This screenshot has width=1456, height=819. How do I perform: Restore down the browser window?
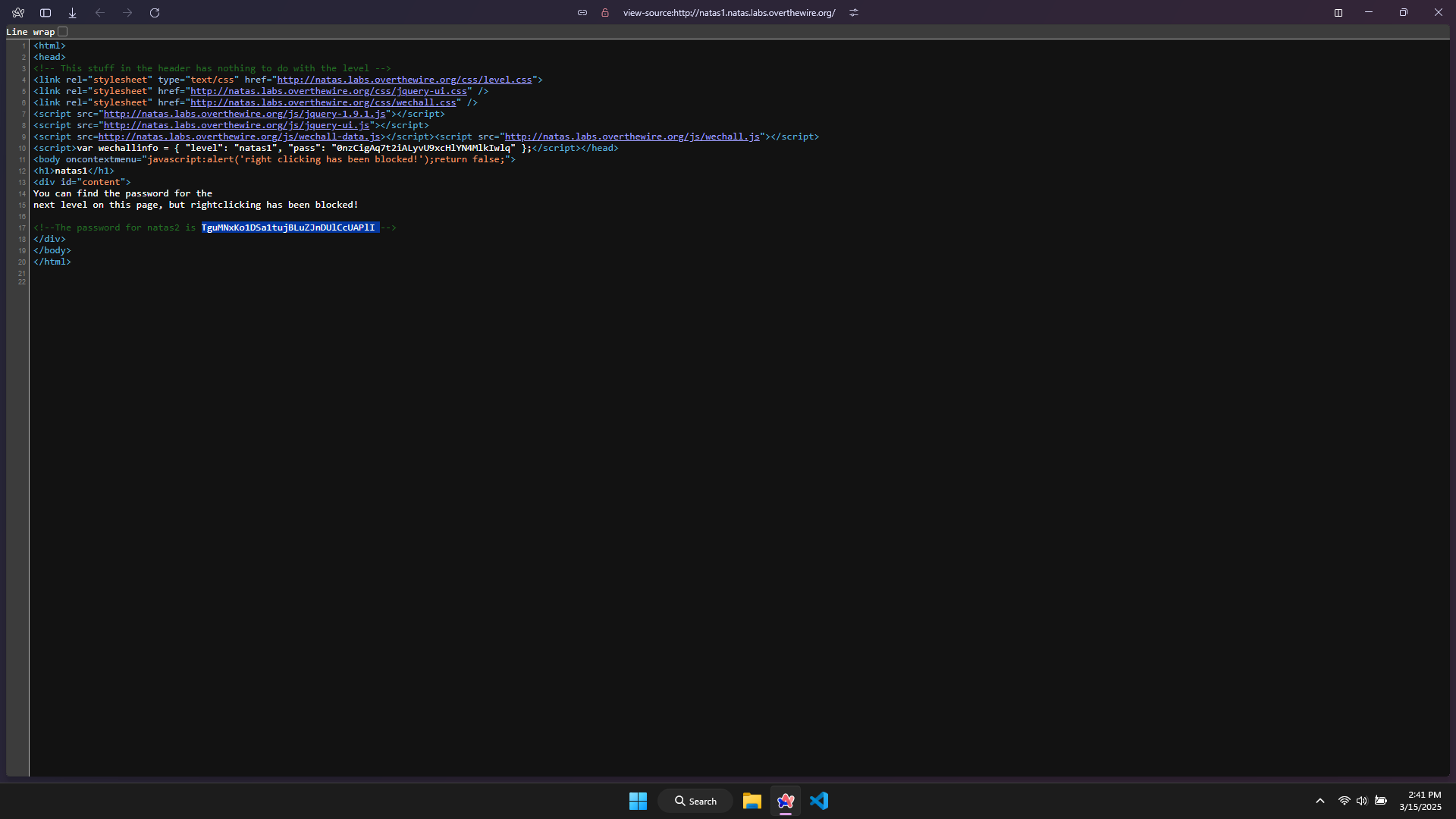1404,13
